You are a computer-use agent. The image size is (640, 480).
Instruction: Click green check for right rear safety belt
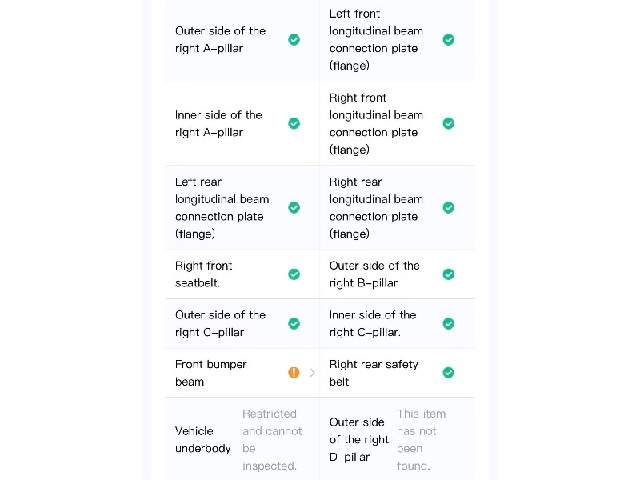point(448,372)
